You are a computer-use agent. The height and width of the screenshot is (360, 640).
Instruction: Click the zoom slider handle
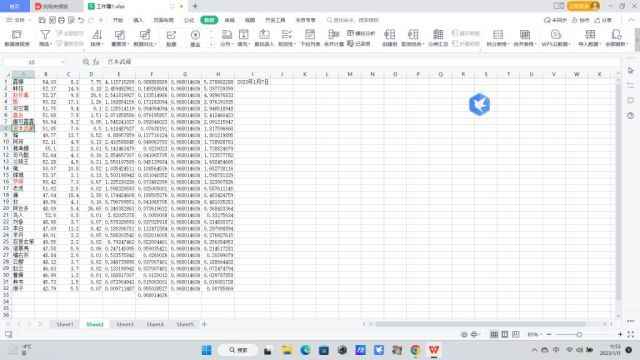point(579,335)
